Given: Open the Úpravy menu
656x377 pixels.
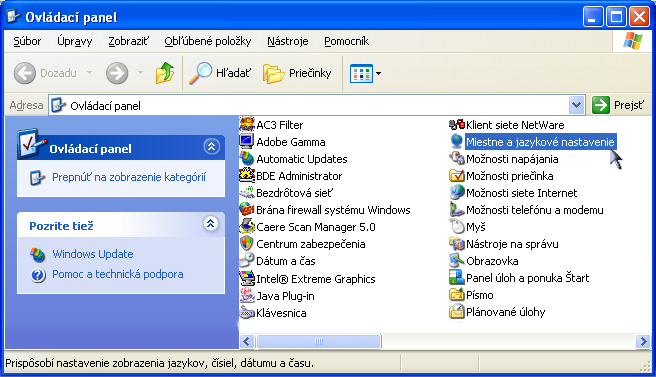Looking at the screenshot, I should [x=74, y=41].
